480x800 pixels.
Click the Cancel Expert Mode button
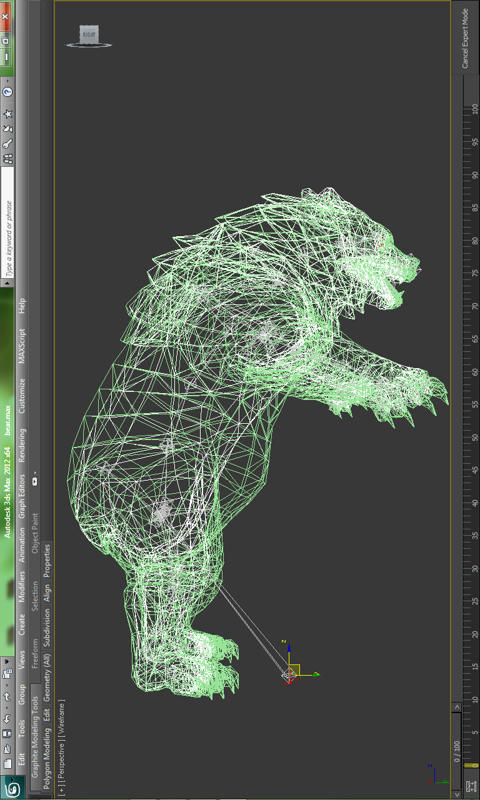[x=465, y=38]
